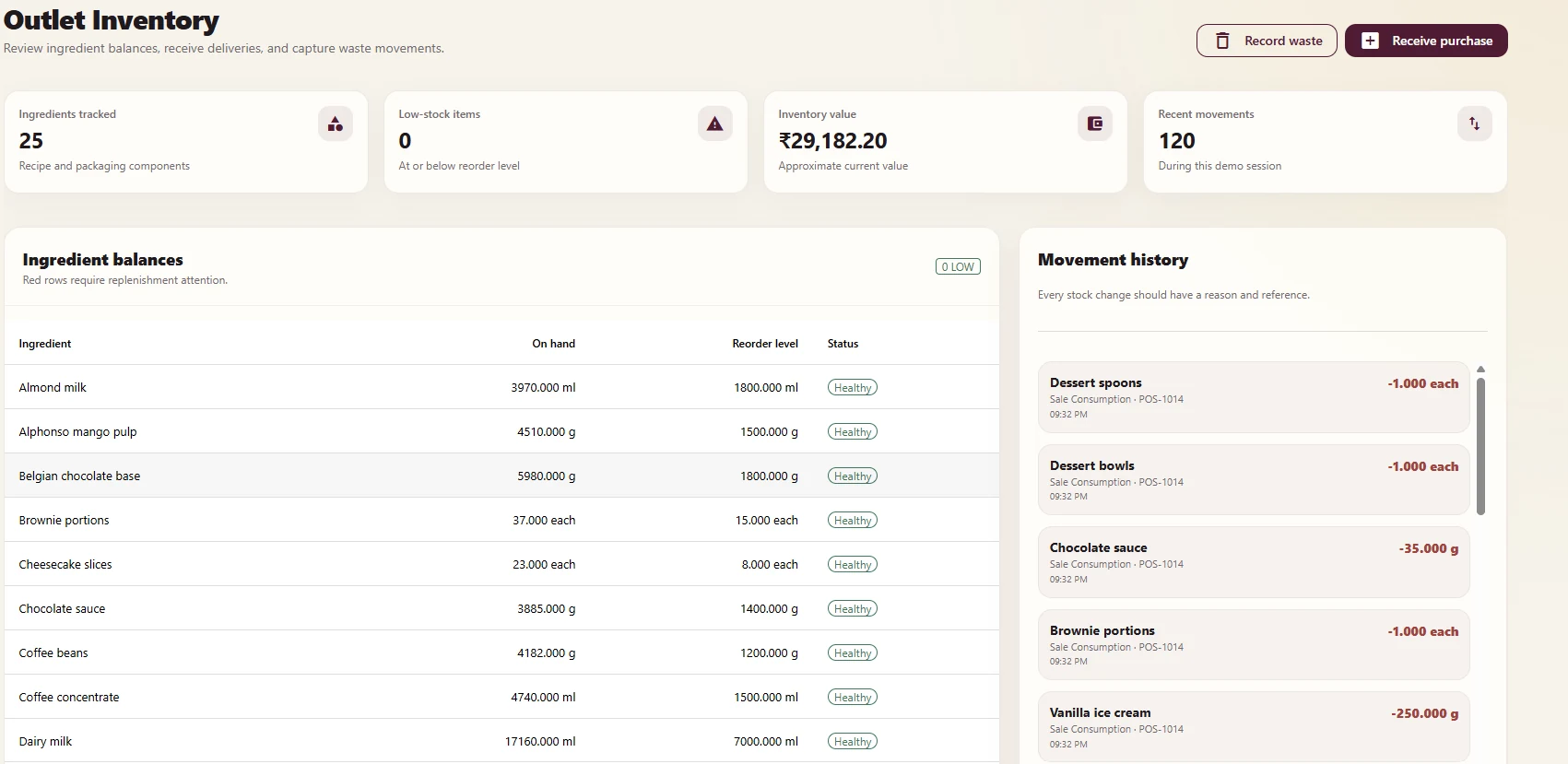The height and width of the screenshot is (764, 1568).
Task: Click the up-down arrows icon on Recent movements
Action: tap(1475, 123)
